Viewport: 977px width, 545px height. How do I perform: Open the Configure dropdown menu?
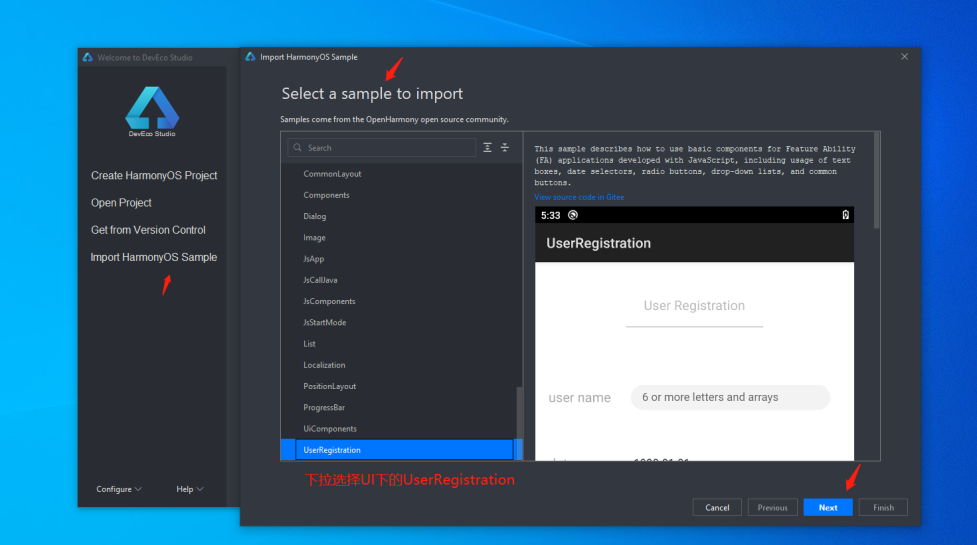click(x=119, y=489)
